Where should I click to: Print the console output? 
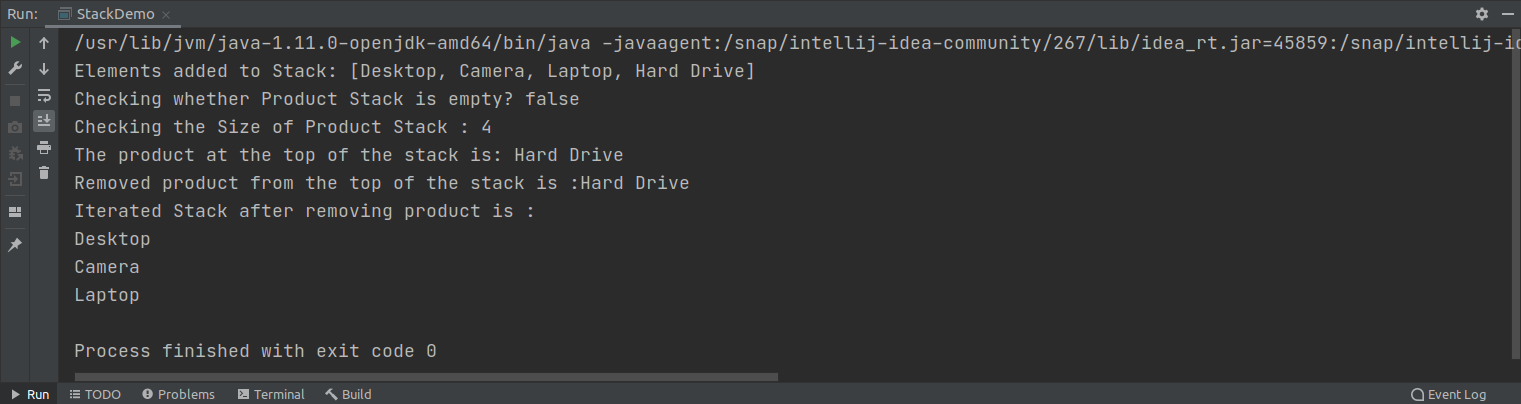pyautogui.click(x=44, y=147)
